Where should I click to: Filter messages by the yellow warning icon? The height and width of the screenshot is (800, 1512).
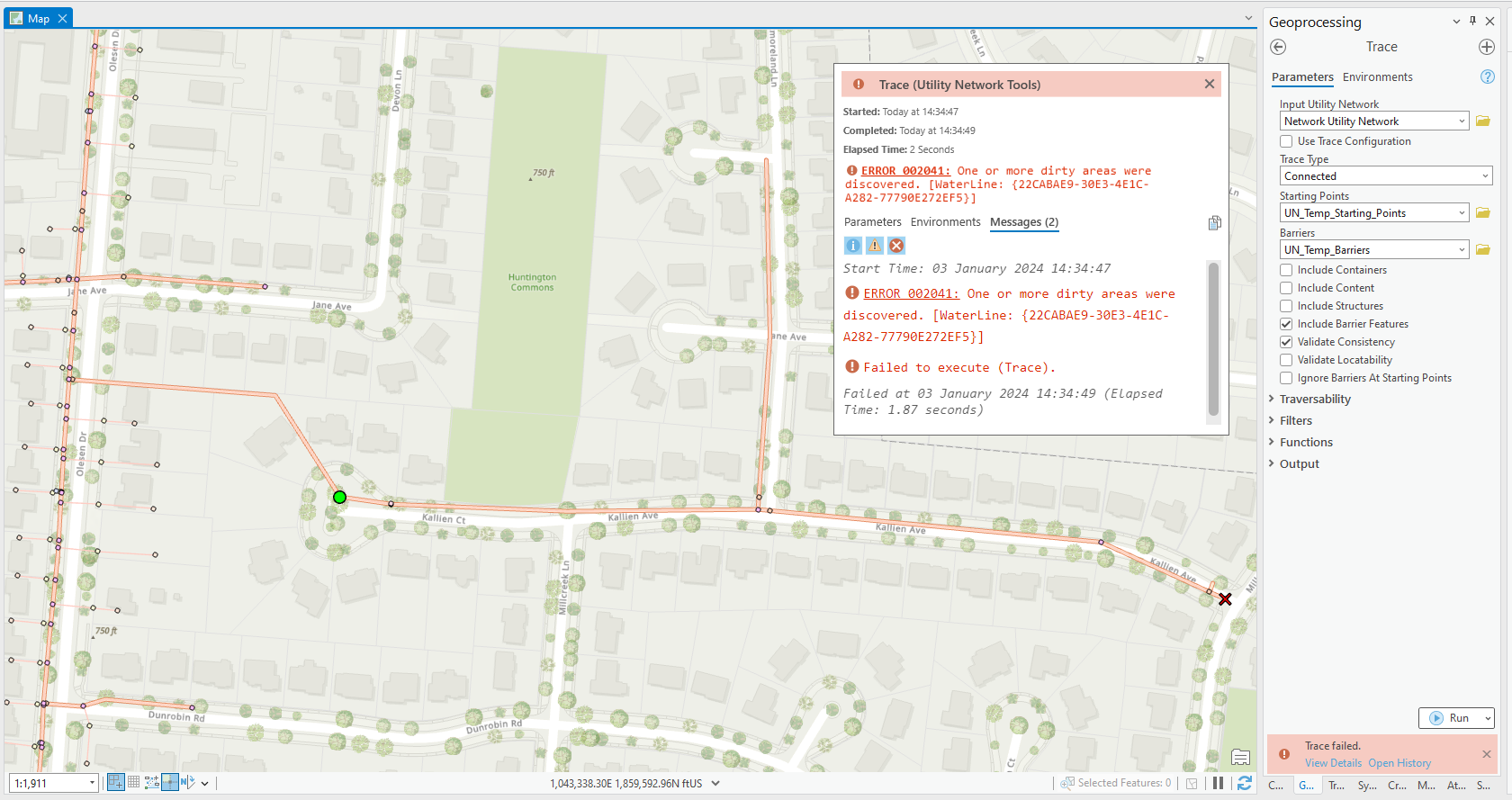tap(875, 246)
